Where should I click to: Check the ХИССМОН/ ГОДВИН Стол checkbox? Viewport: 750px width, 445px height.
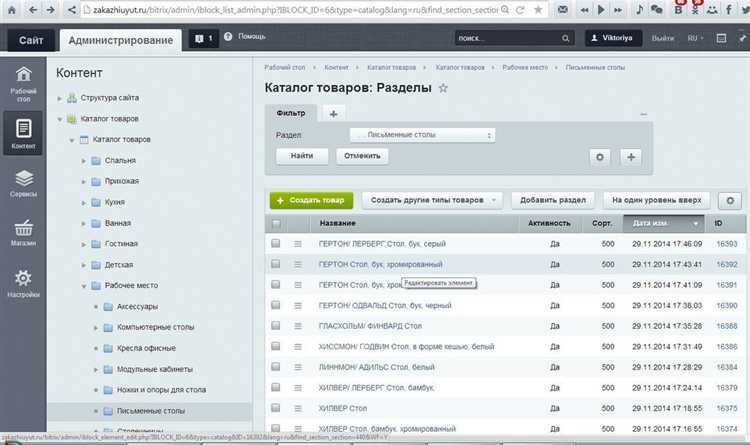tap(276, 346)
